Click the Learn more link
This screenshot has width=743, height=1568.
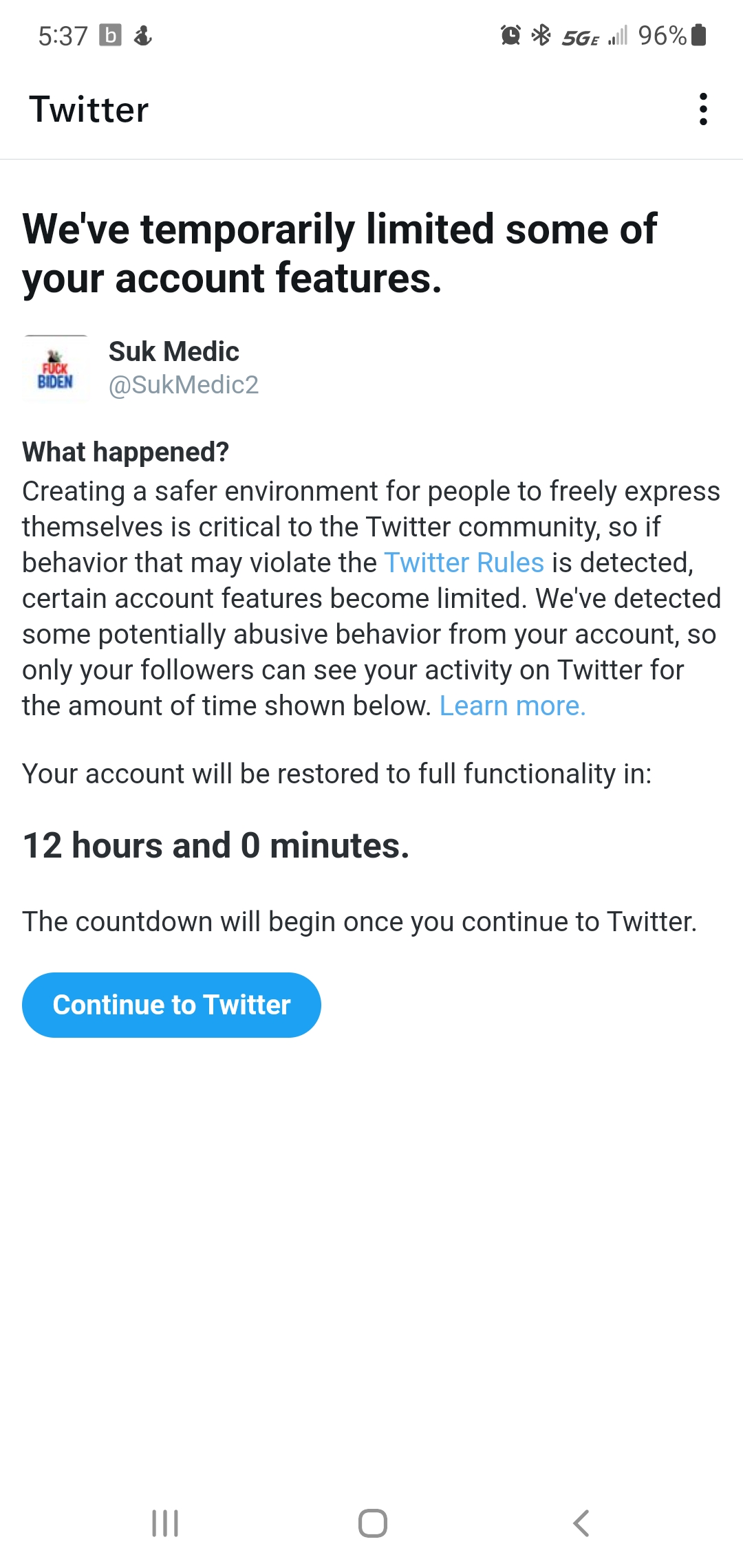513,706
